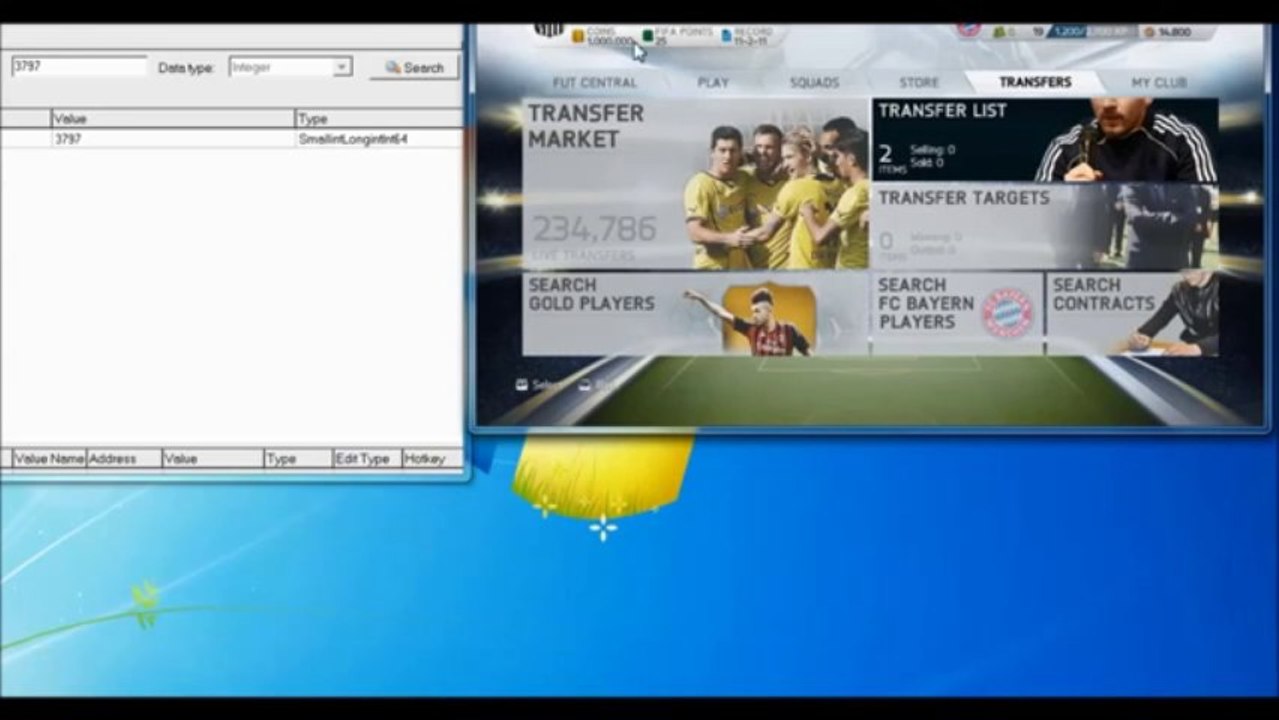Click the Value column header in results
The image size is (1279, 720).
[x=173, y=119]
